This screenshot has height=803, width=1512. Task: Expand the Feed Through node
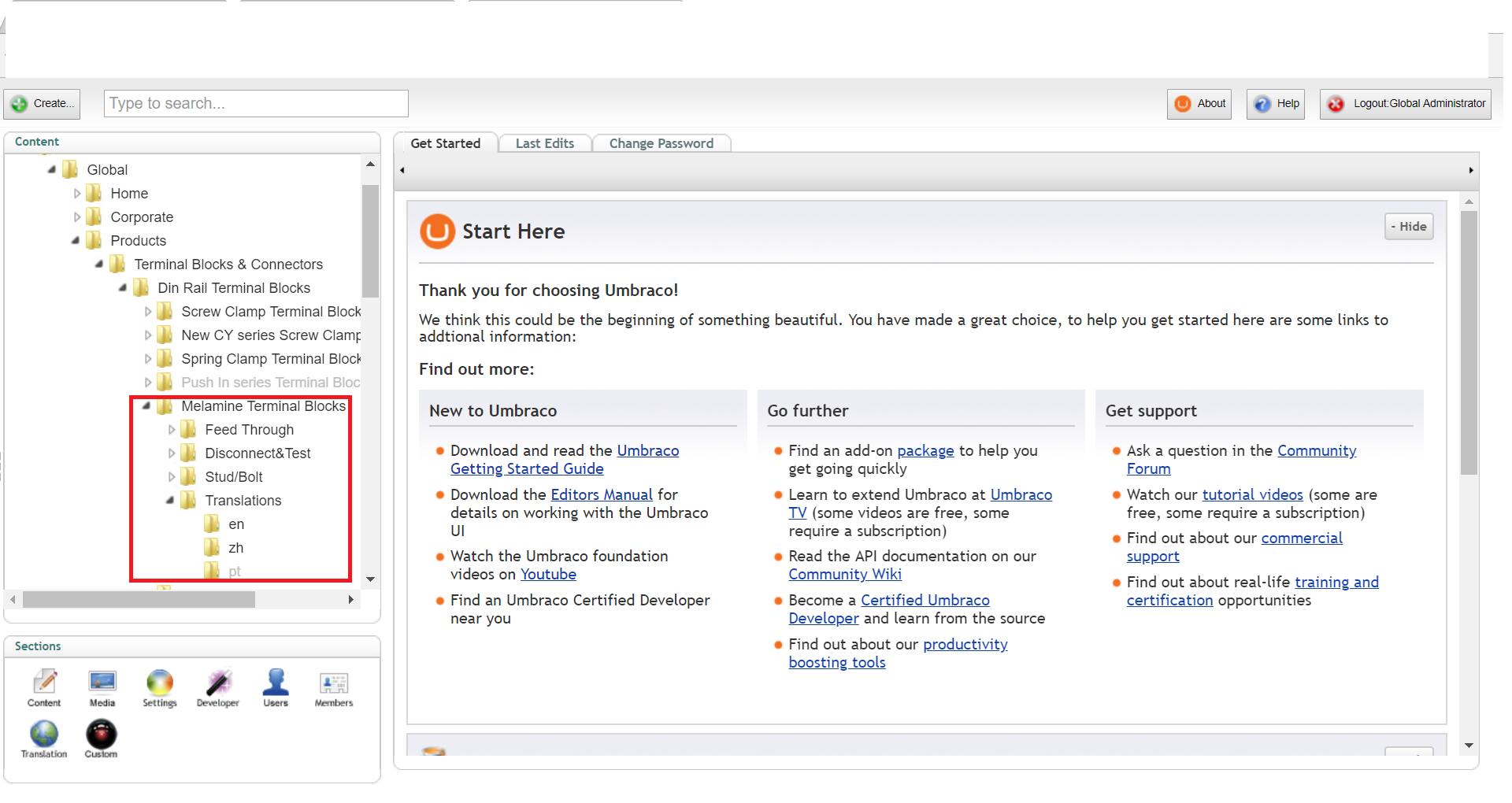point(171,429)
